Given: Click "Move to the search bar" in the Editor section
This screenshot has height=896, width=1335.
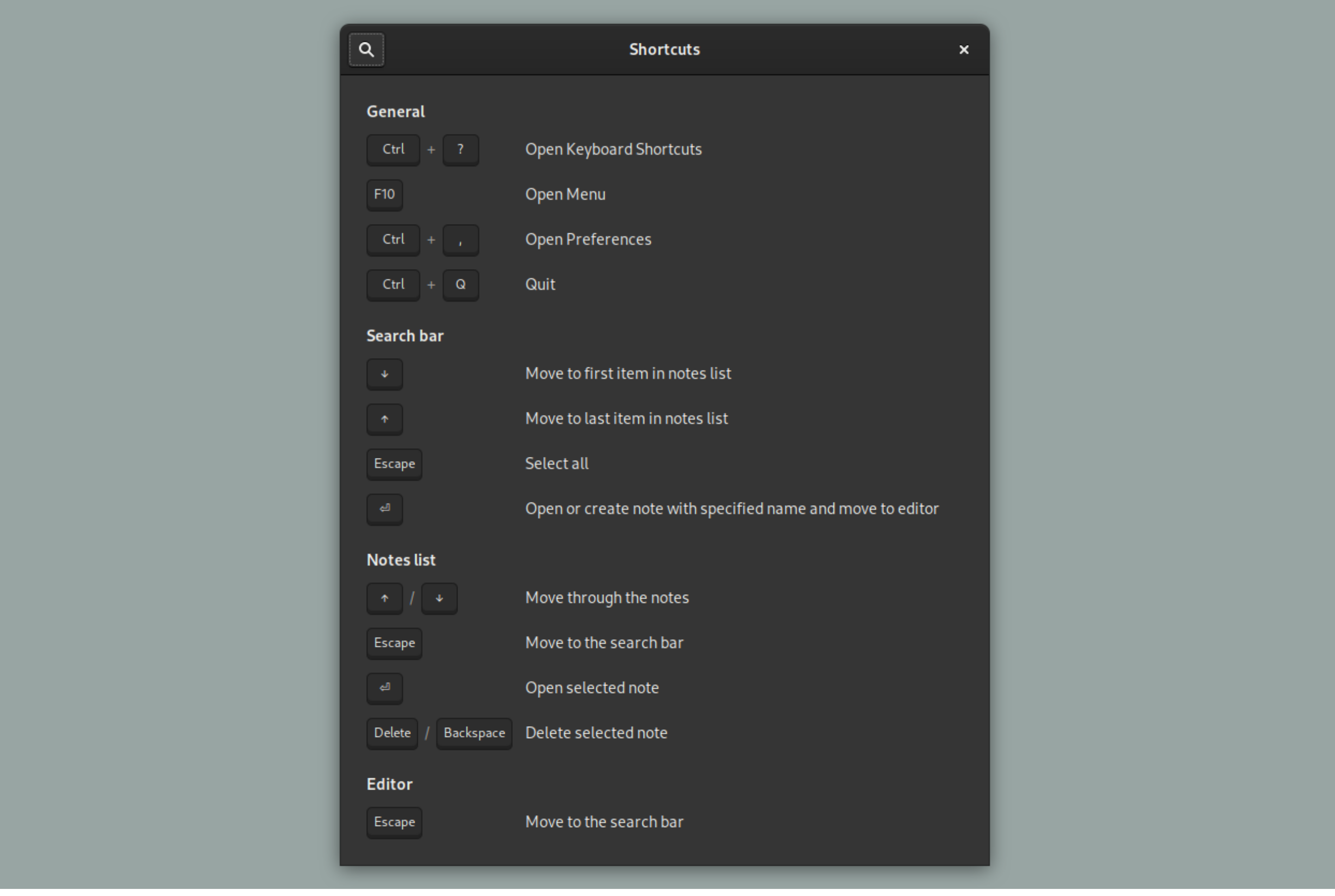Looking at the screenshot, I should (x=605, y=822).
